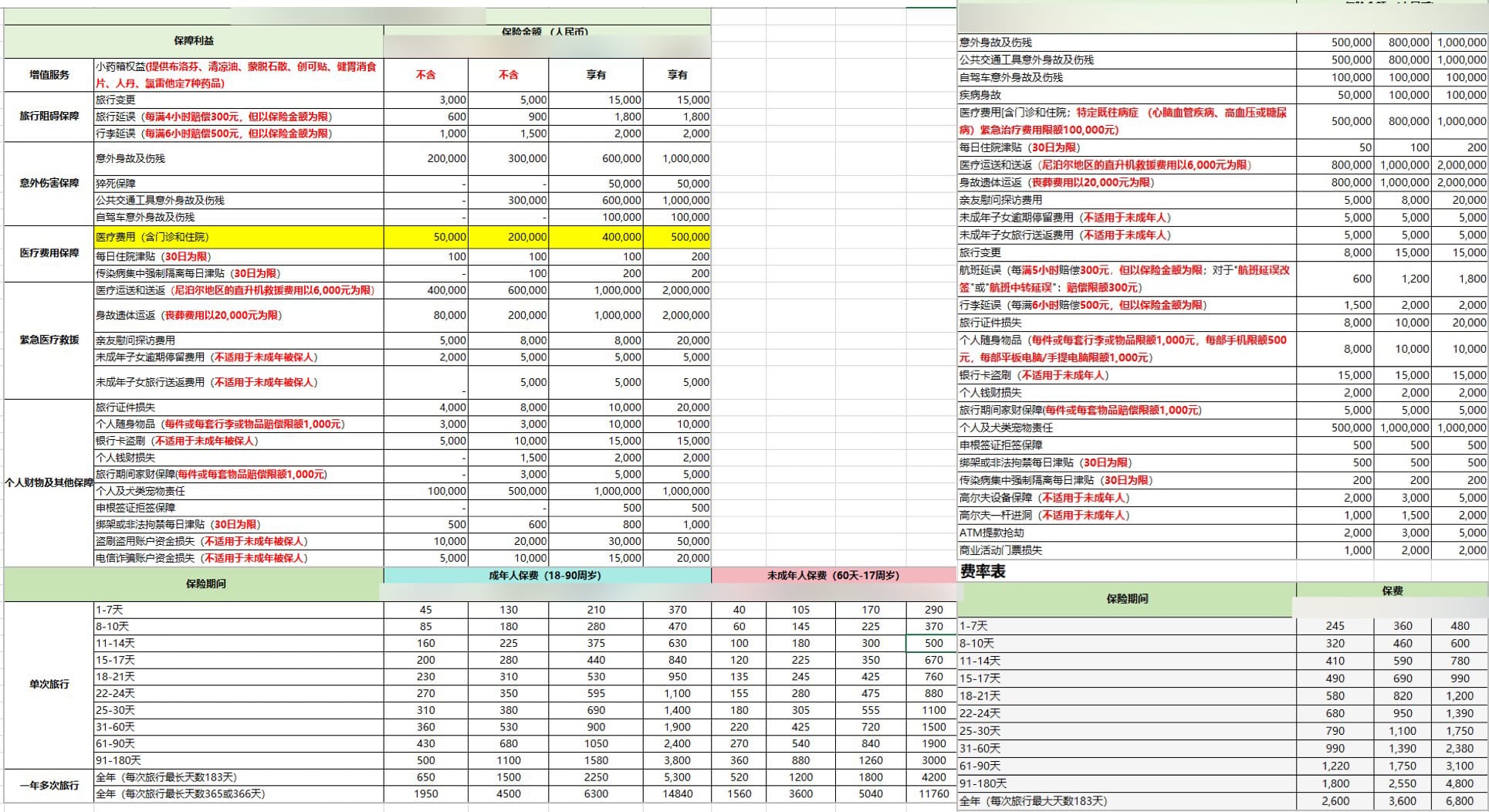Select yellow-highlighted 医疗费用（含门诊和住院）cell

pyautogui.click(x=238, y=237)
